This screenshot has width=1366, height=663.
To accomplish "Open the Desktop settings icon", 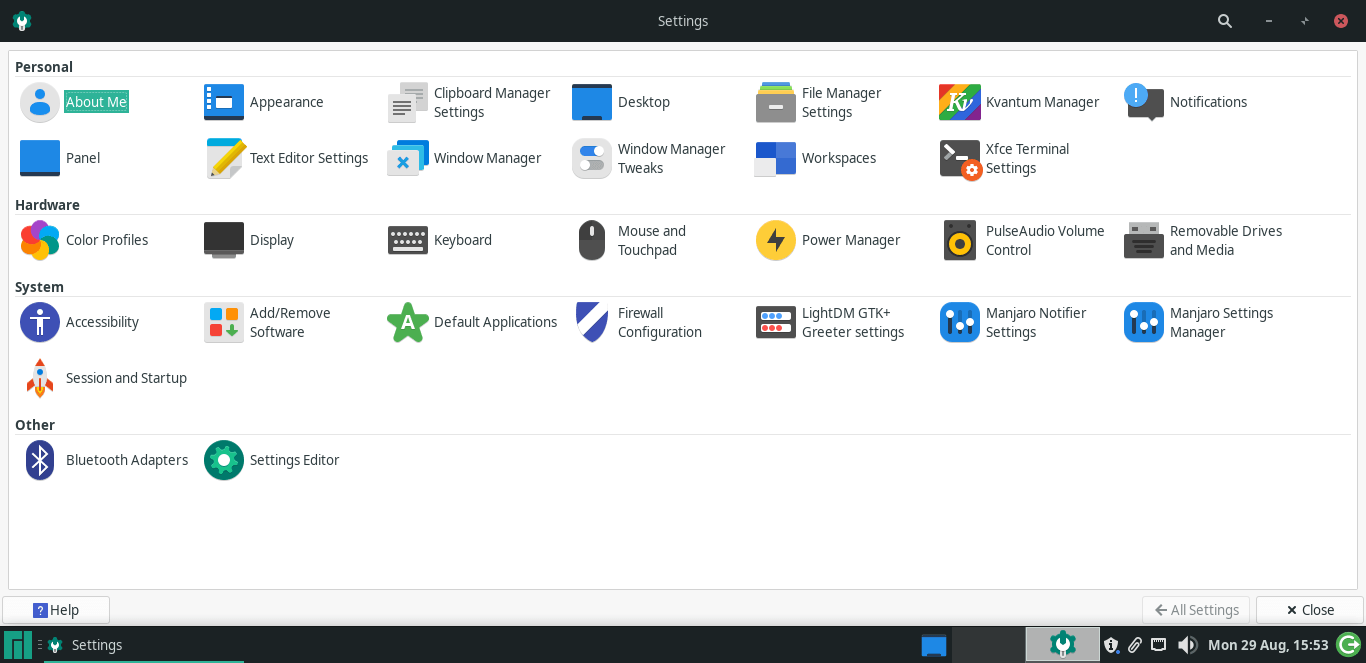I will coord(592,102).
